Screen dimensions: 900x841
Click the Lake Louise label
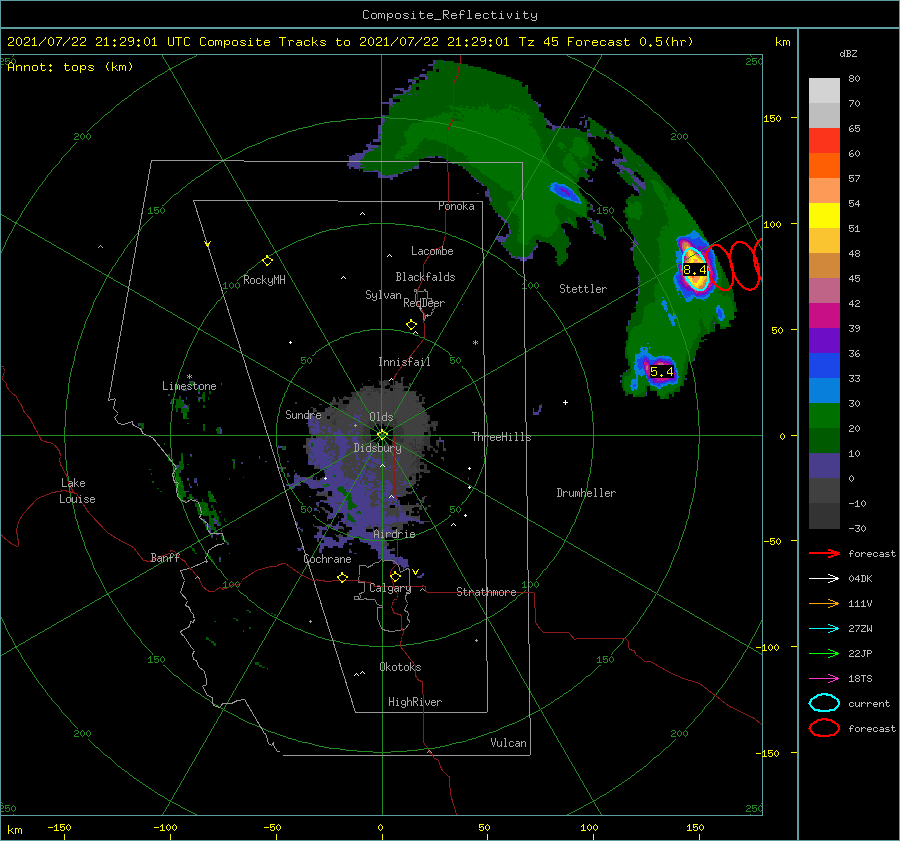77,491
